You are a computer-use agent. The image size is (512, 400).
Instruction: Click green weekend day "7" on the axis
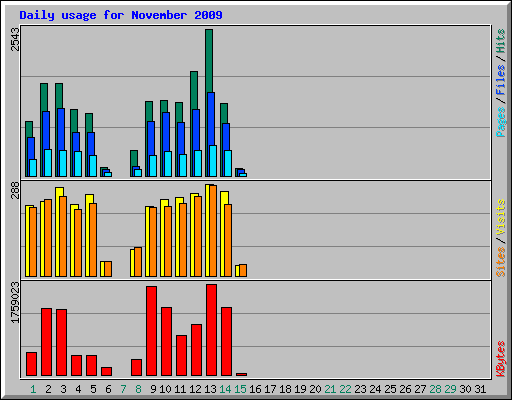coord(123,389)
